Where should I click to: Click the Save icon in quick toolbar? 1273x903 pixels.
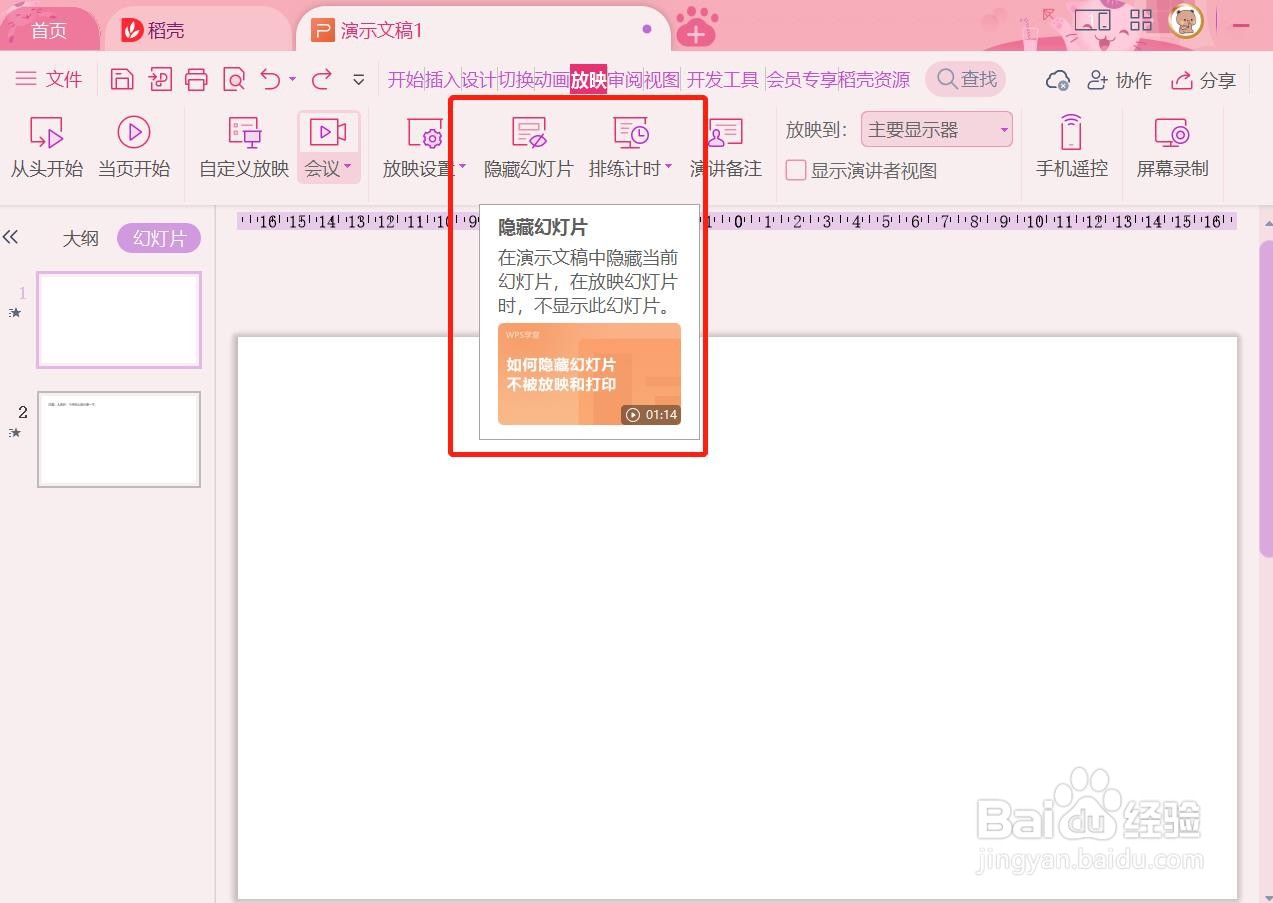(x=122, y=80)
